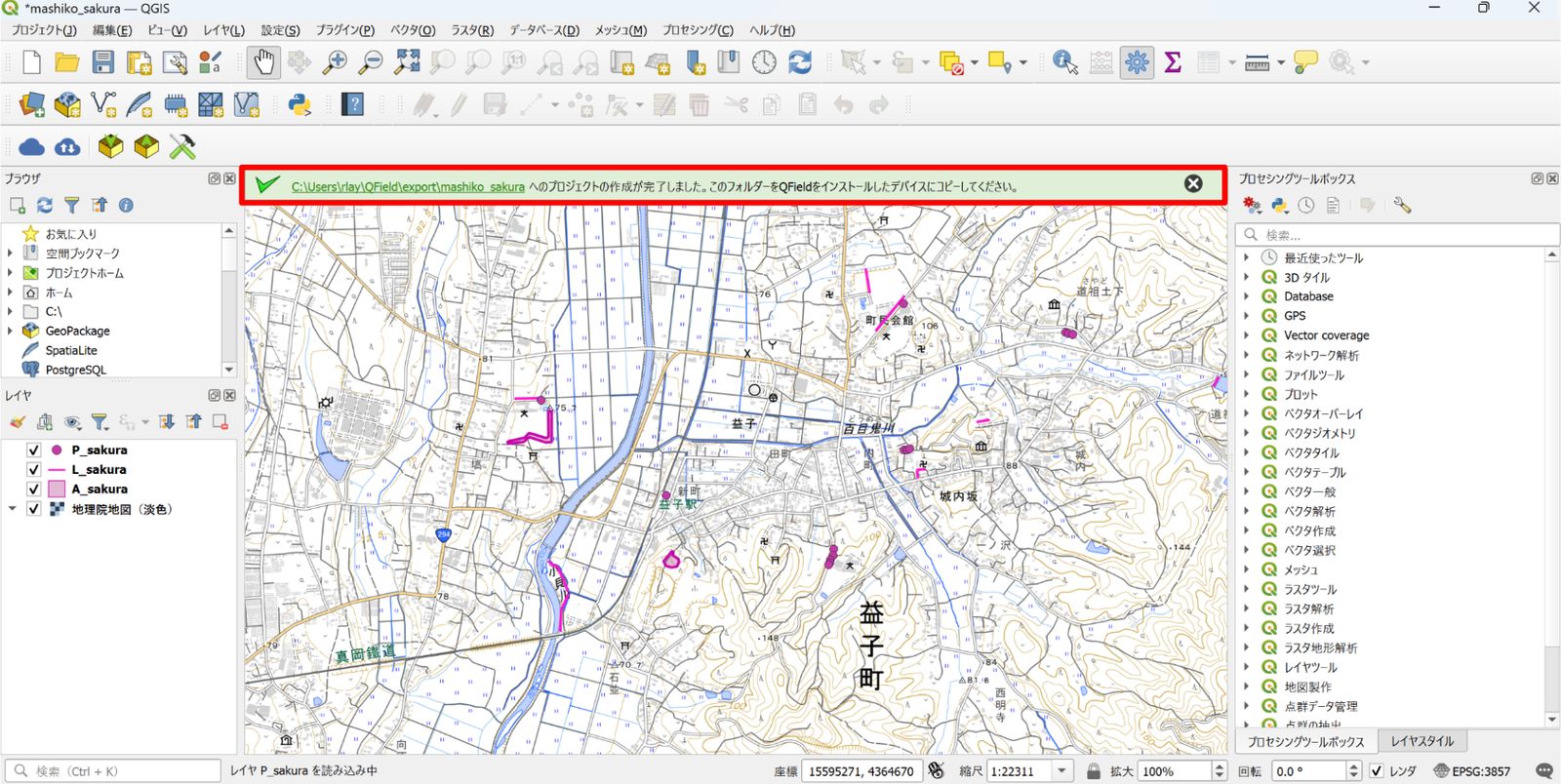Click the Open Data Source Manager icon
1561x784 pixels.
[31, 104]
